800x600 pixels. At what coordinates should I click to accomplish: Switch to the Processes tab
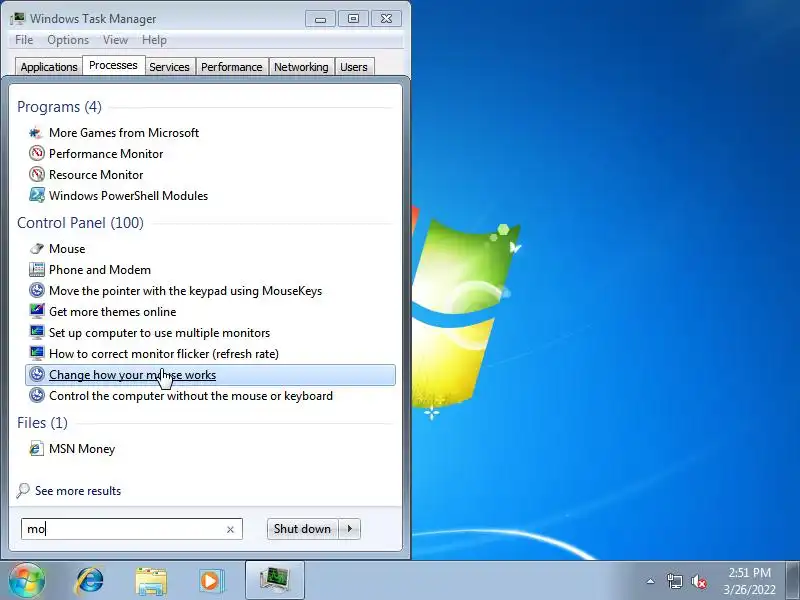pyautogui.click(x=113, y=65)
